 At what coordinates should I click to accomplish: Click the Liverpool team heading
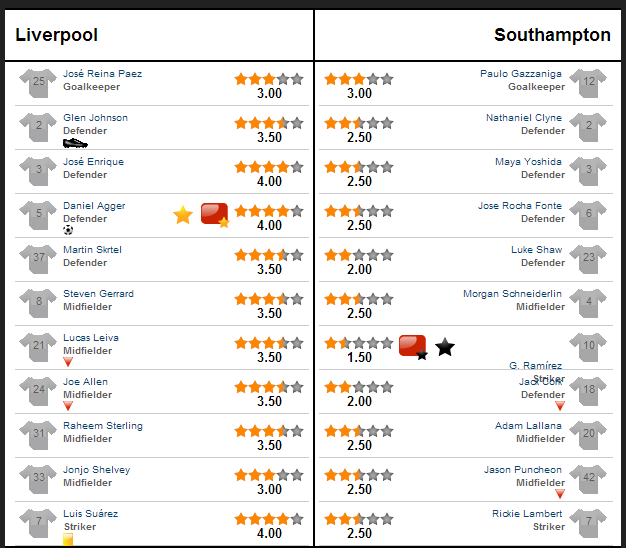[x=56, y=35]
